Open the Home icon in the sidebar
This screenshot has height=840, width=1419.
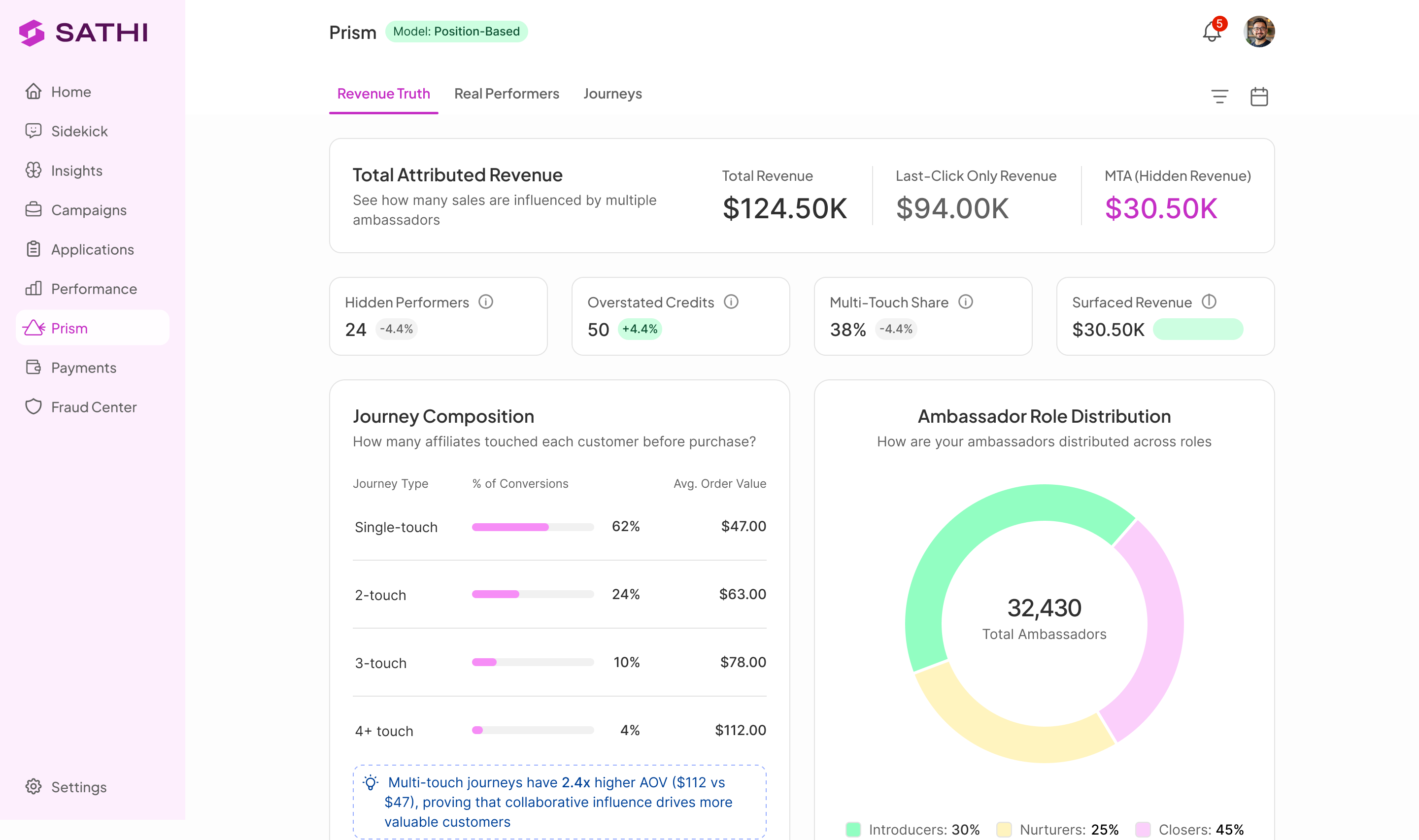34,91
